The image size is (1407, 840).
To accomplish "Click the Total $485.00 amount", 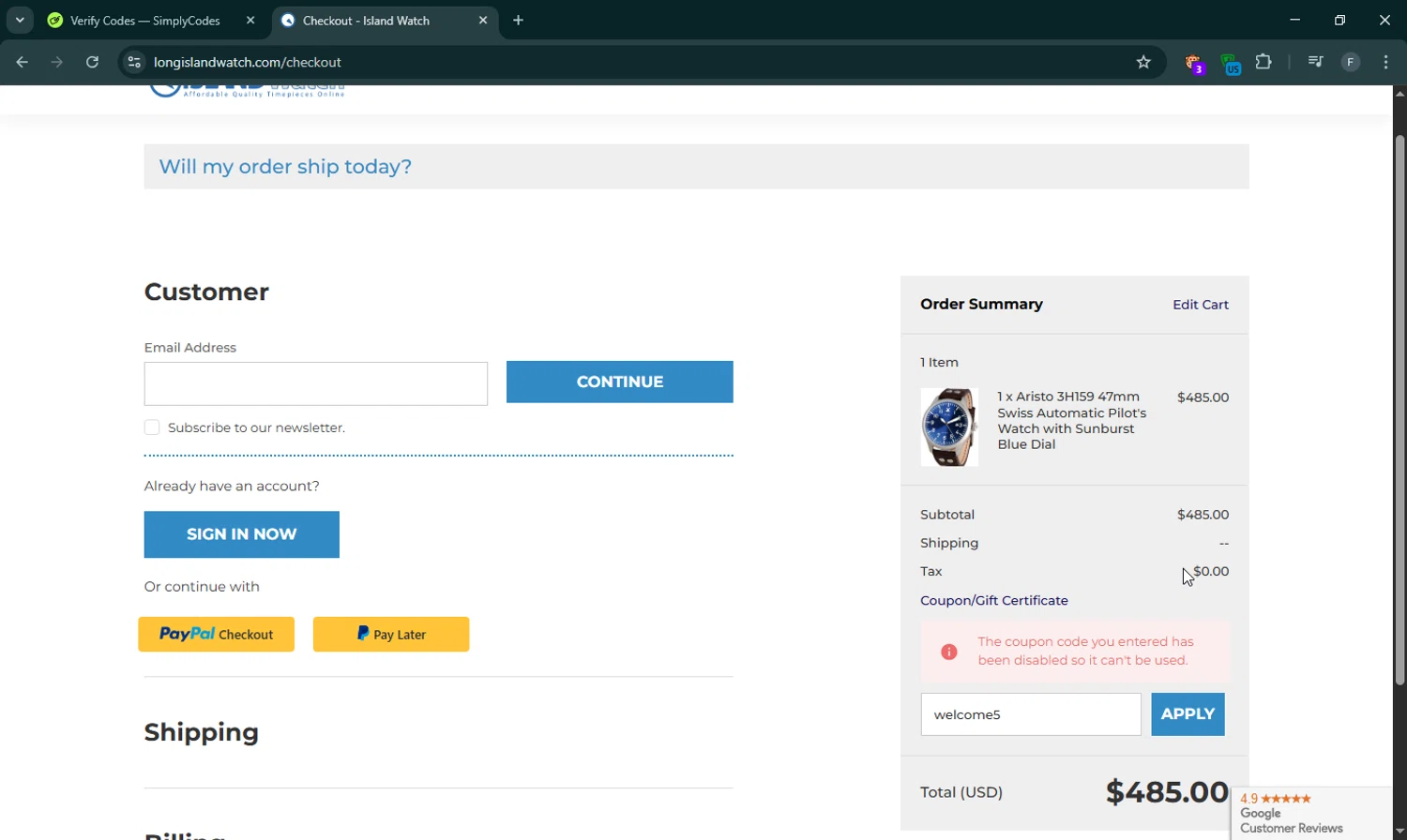I will [1167, 792].
